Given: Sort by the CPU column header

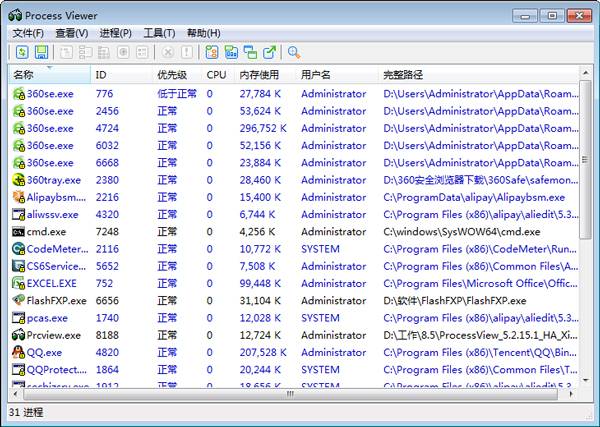Looking at the screenshot, I should tap(218, 75).
